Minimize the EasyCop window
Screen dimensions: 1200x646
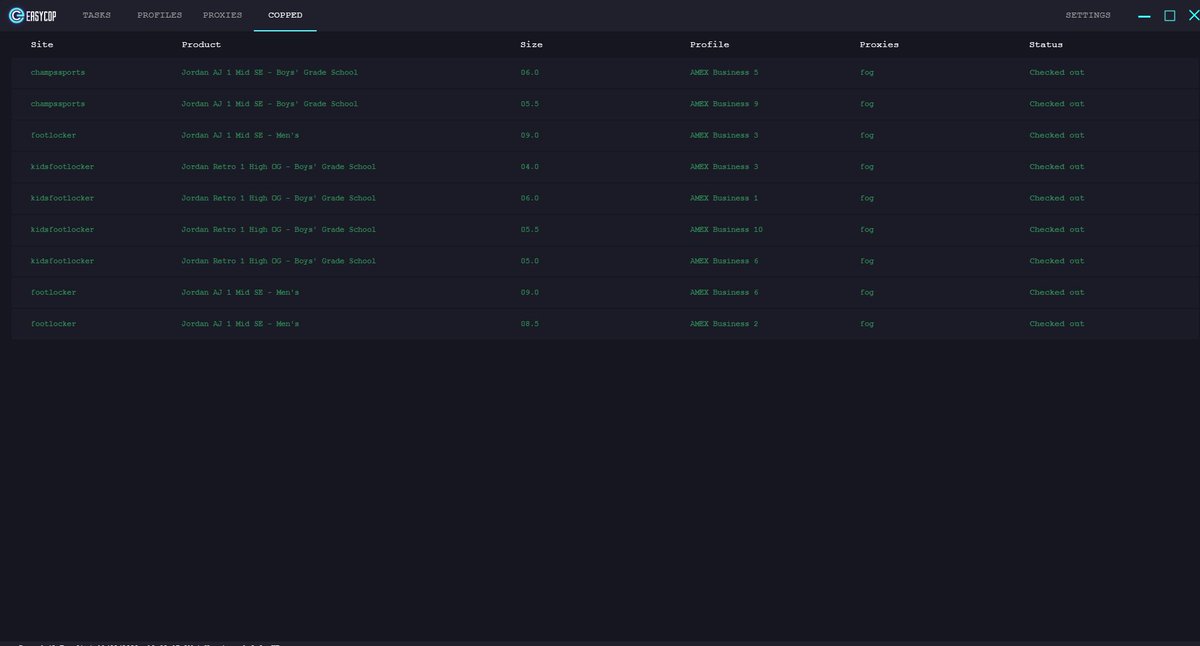(1144, 16)
